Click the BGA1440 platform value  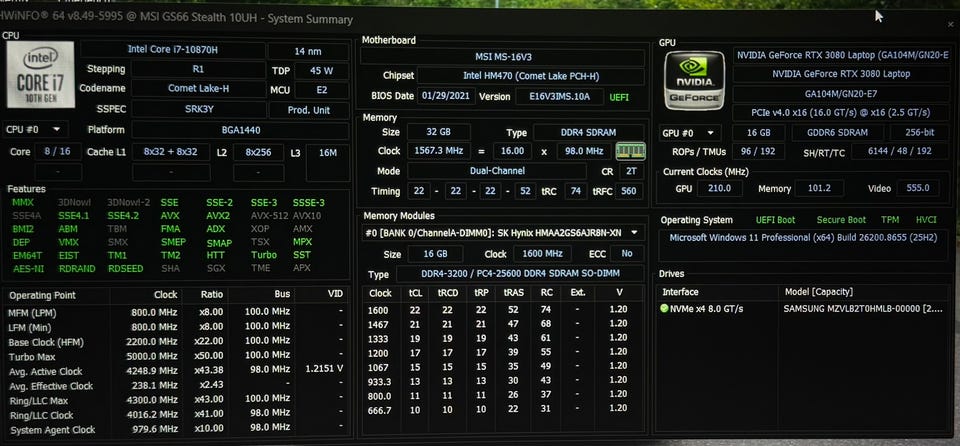(241, 130)
